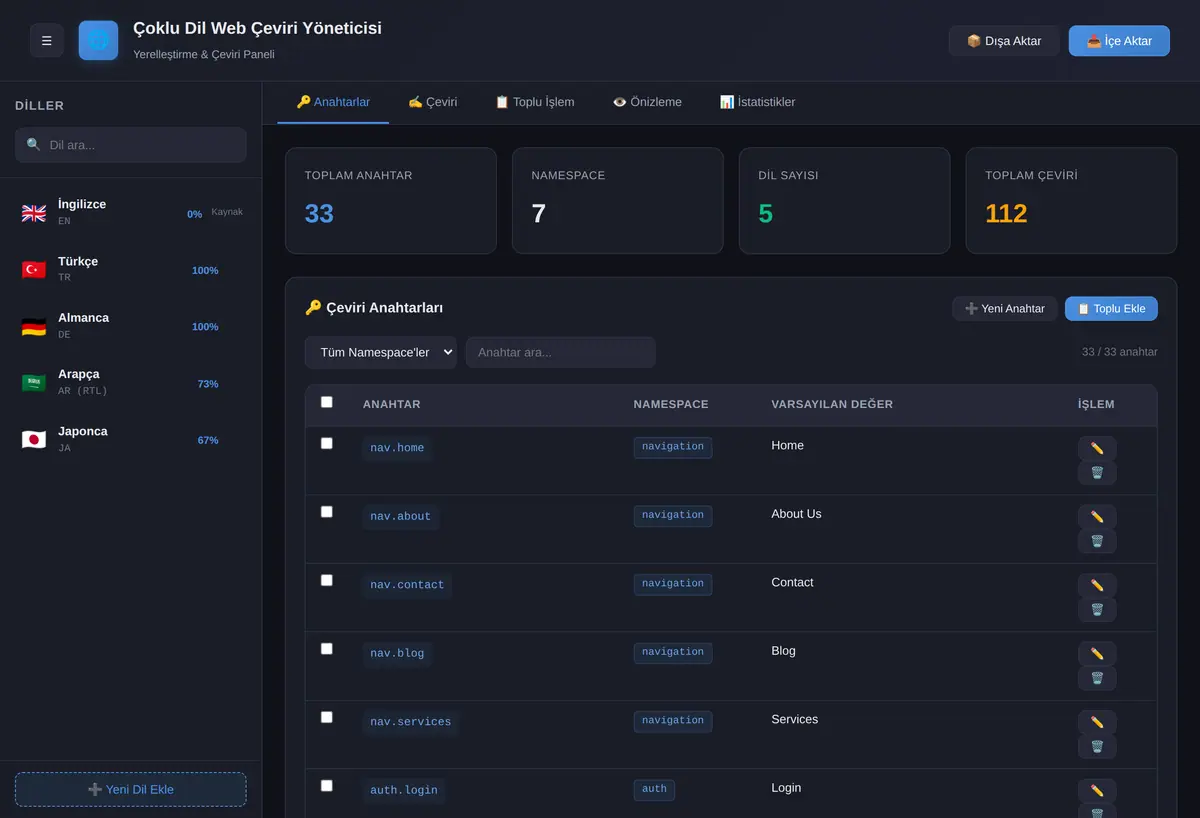Viewport: 1200px width, 818px height.
Task: Focus the Dil ara language search field
Action: (x=131, y=145)
